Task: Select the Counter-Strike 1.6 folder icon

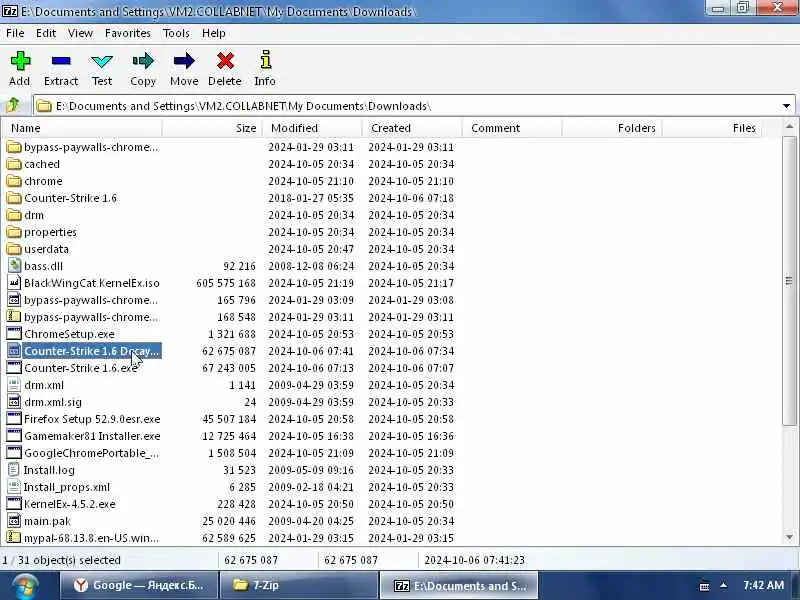Action: (14, 198)
